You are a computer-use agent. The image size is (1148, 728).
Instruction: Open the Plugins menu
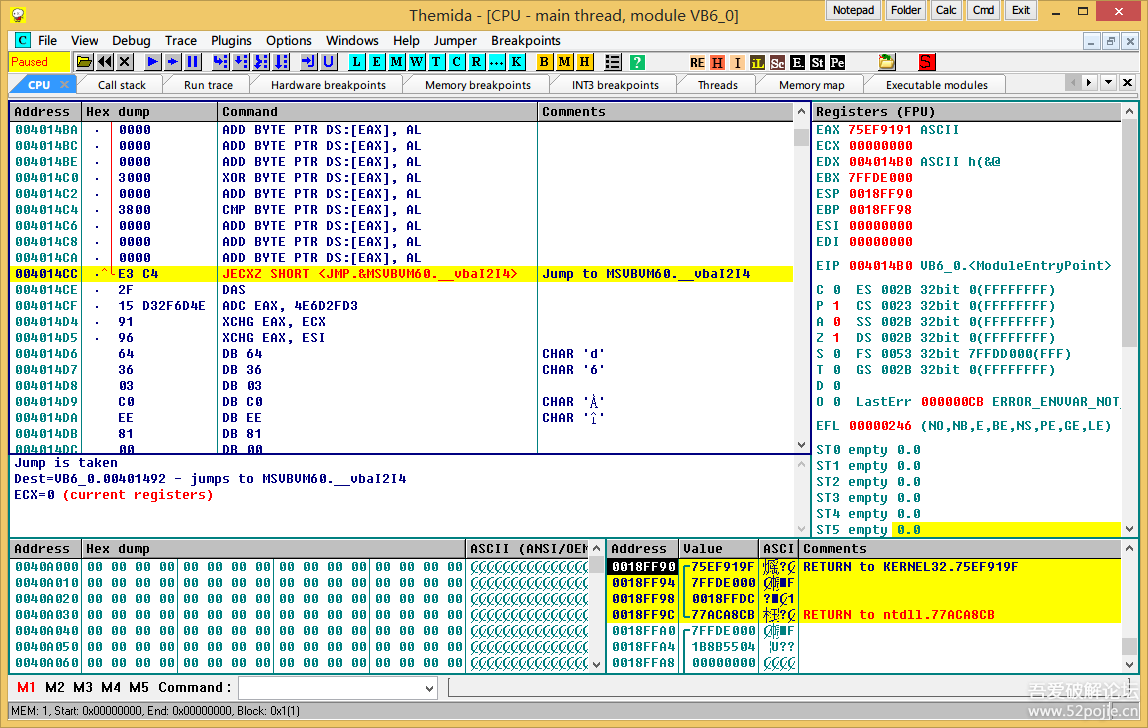coord(231,40)
